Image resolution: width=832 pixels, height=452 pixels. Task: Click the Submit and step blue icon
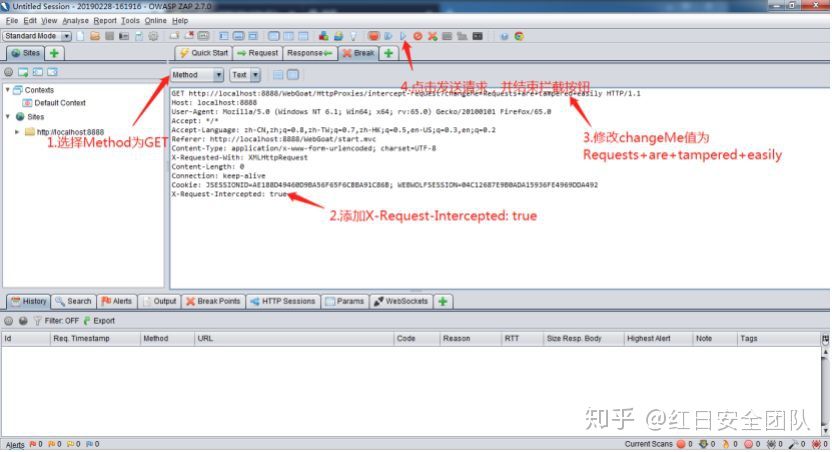click(388, 36)
